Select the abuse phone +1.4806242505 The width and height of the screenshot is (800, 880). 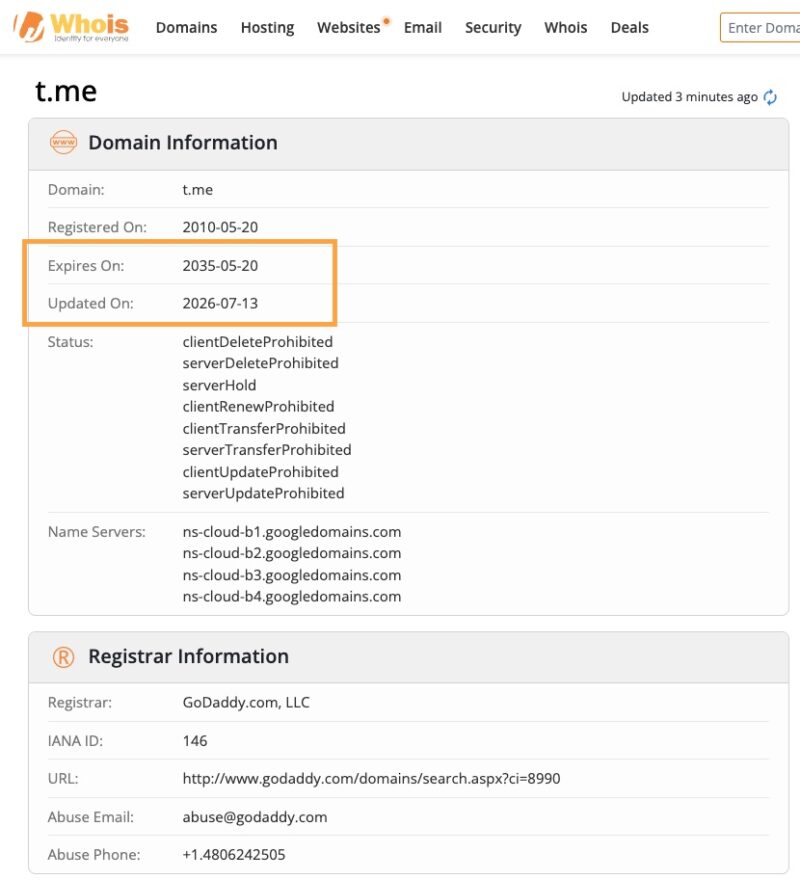click(234, 855)
